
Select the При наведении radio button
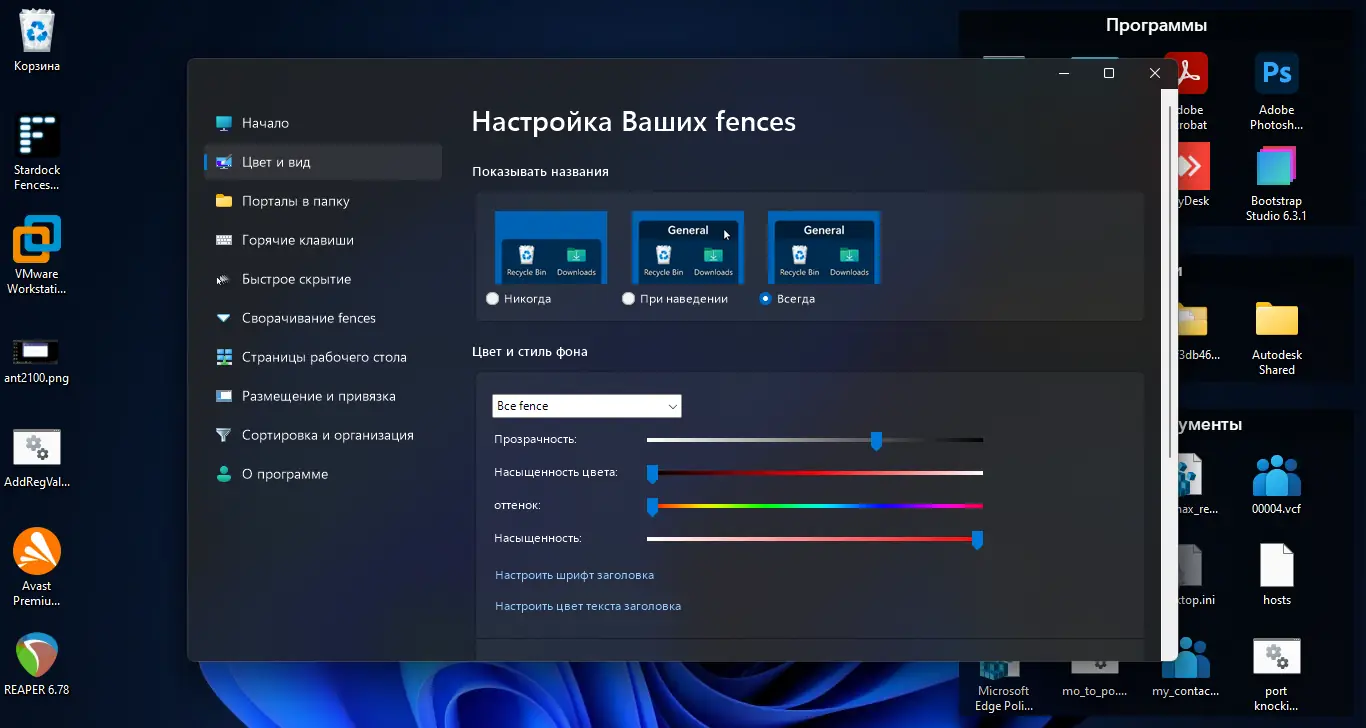628,298
